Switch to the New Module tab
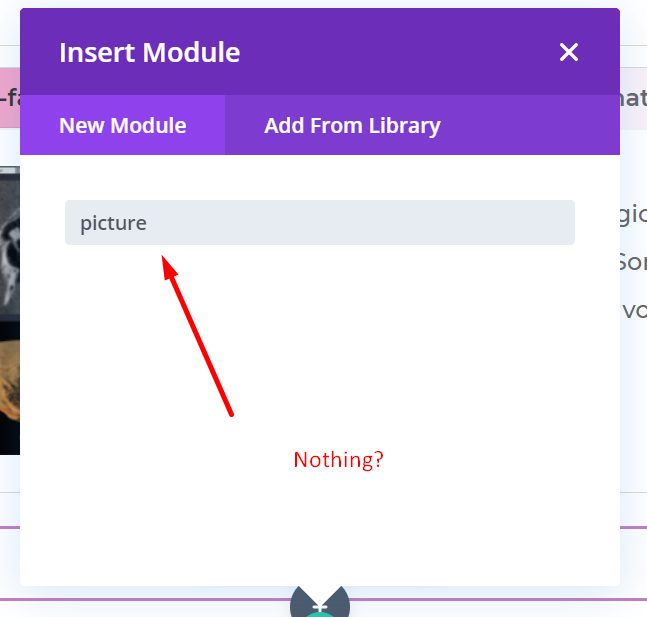 point(123,126)
